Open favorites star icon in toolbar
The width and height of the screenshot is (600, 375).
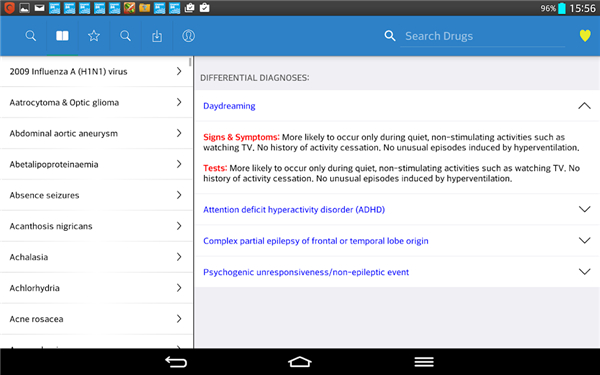pos(94,36)
